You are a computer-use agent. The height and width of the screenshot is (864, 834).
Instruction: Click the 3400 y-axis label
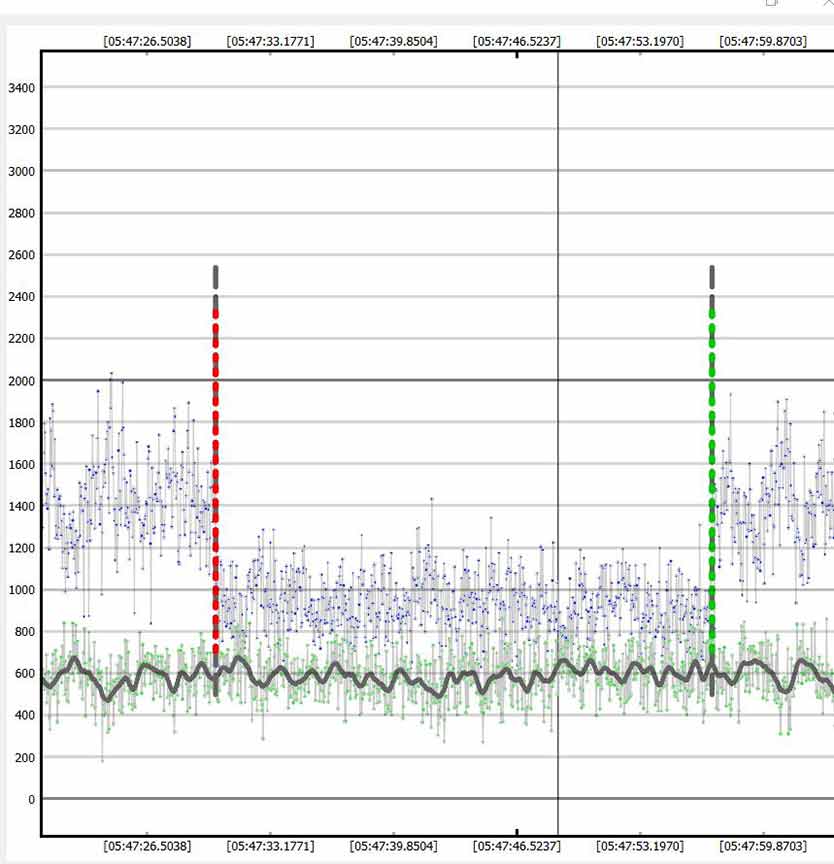[x=21, y=88]
